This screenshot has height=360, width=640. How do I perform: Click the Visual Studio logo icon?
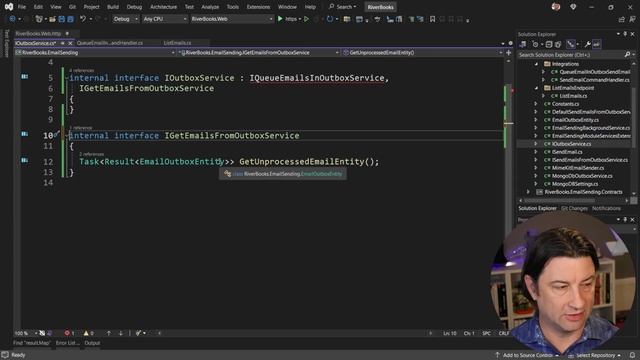[9, 7]
